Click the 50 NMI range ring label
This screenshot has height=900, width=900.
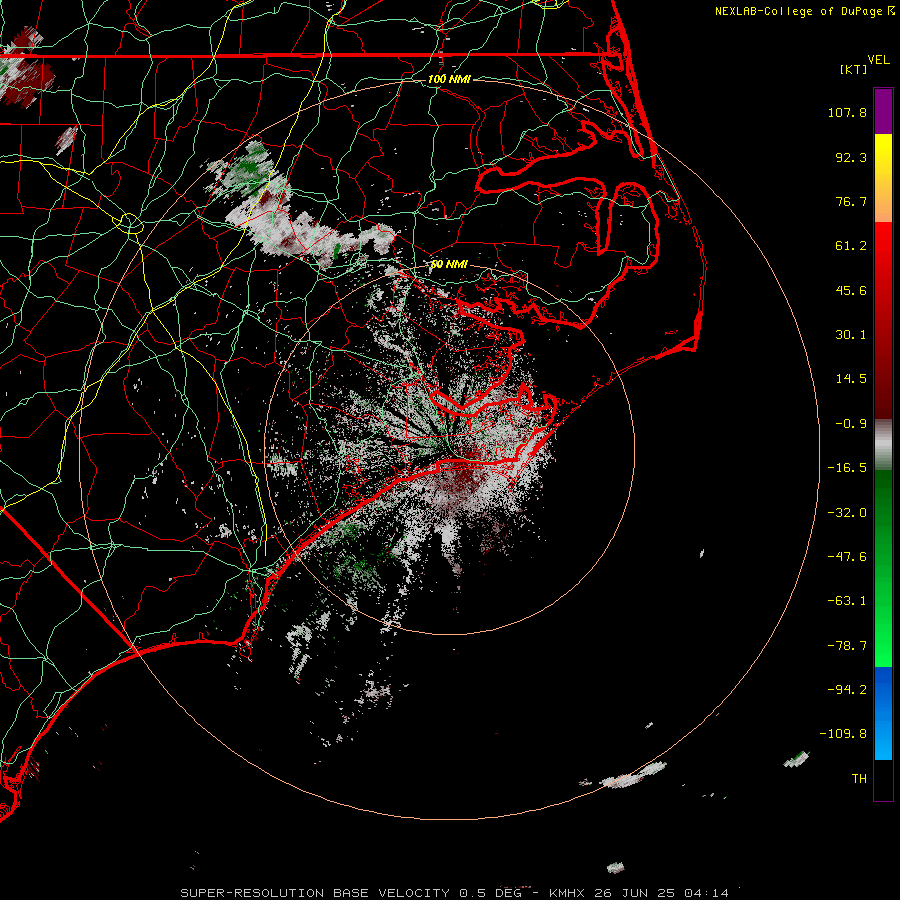tap(449, 264)
